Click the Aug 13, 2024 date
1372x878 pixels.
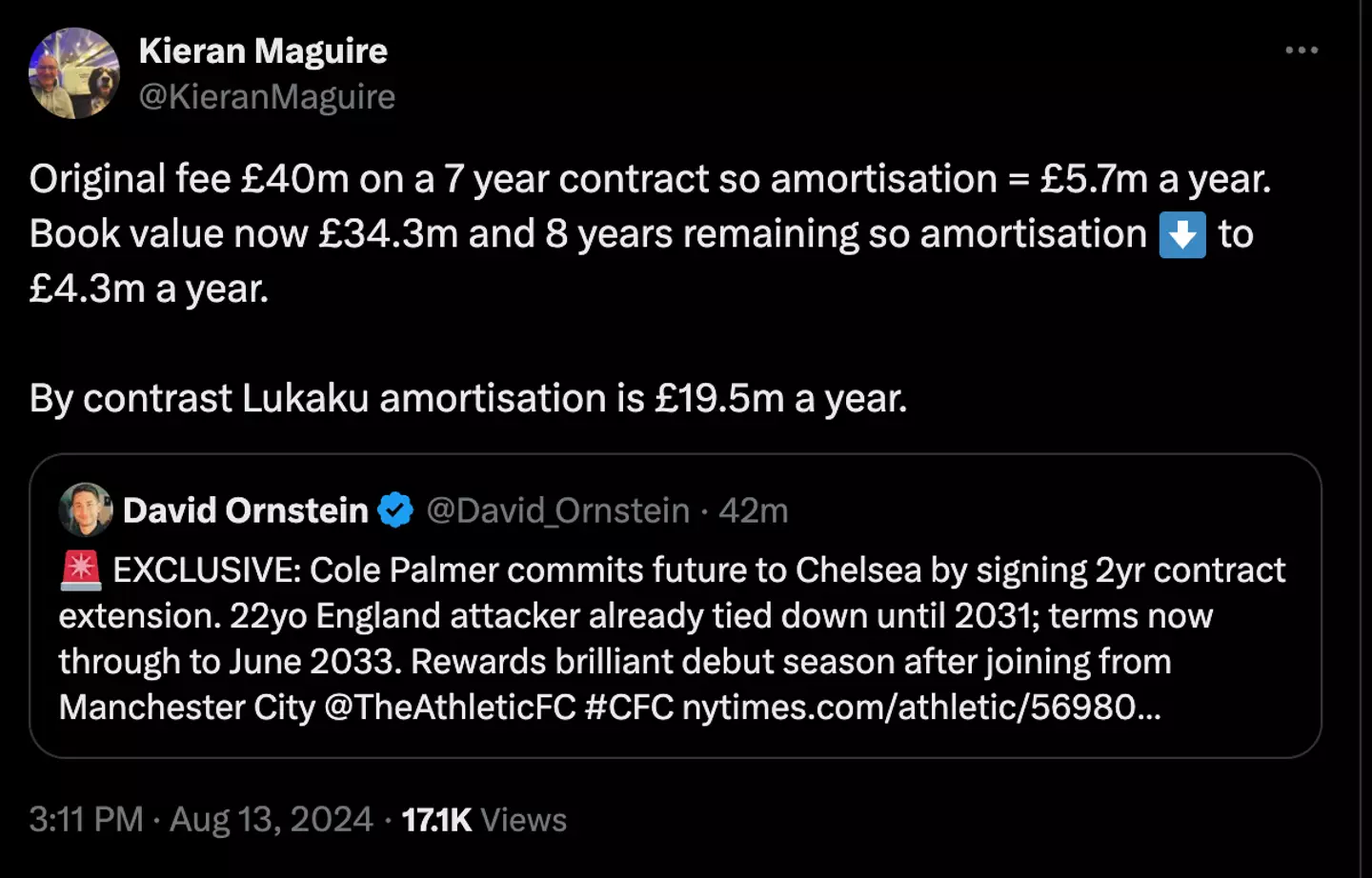click(x=272, y=820)
